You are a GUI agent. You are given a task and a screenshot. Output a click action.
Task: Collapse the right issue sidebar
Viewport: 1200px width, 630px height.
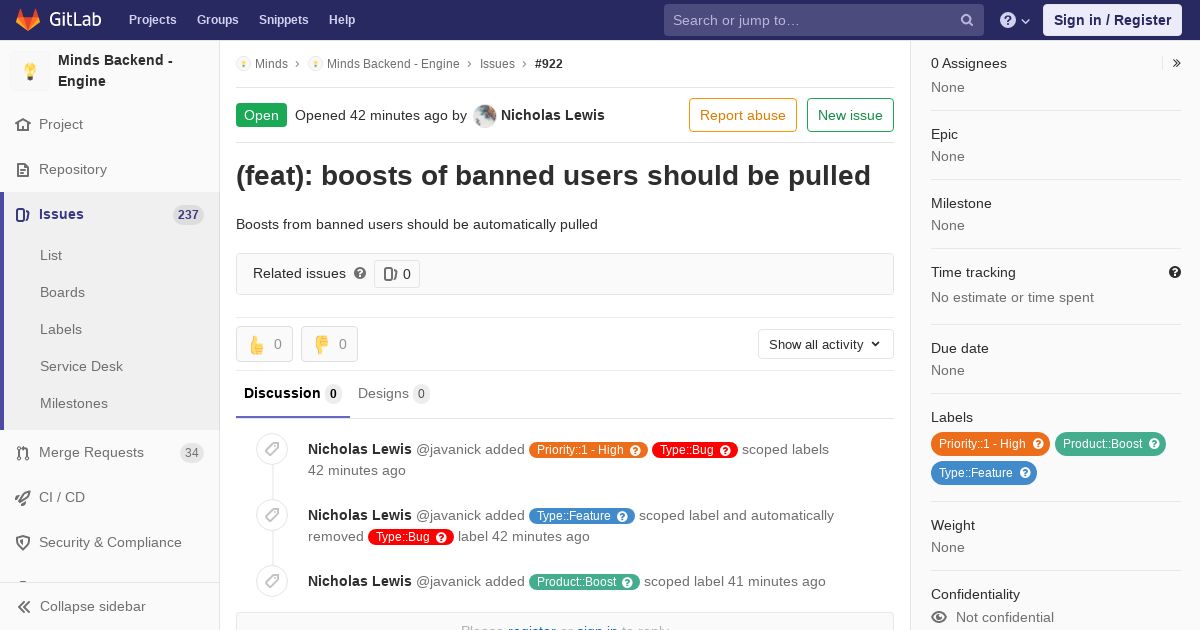pos(1176,63)
